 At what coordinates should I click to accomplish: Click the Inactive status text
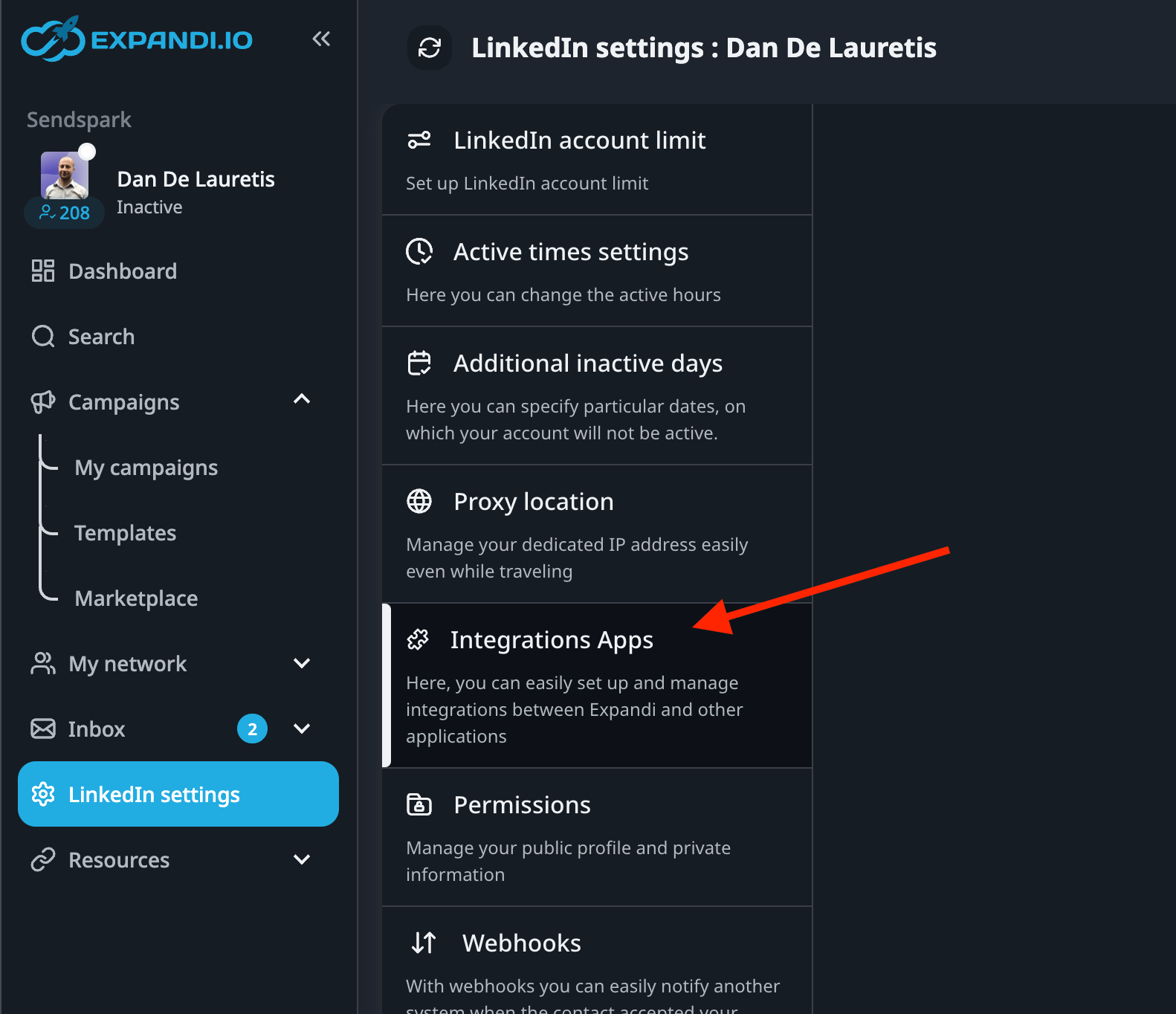149,207
